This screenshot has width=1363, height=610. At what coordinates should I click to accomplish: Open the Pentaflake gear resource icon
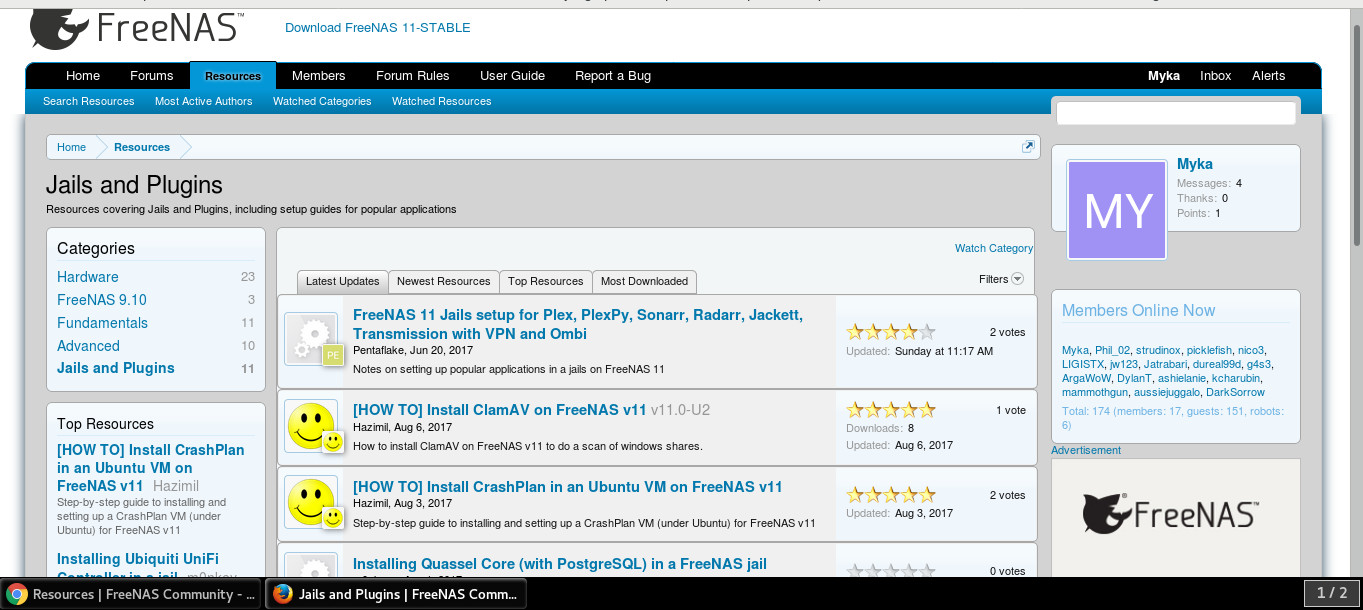pyautogui.click(x=310, y=337)
